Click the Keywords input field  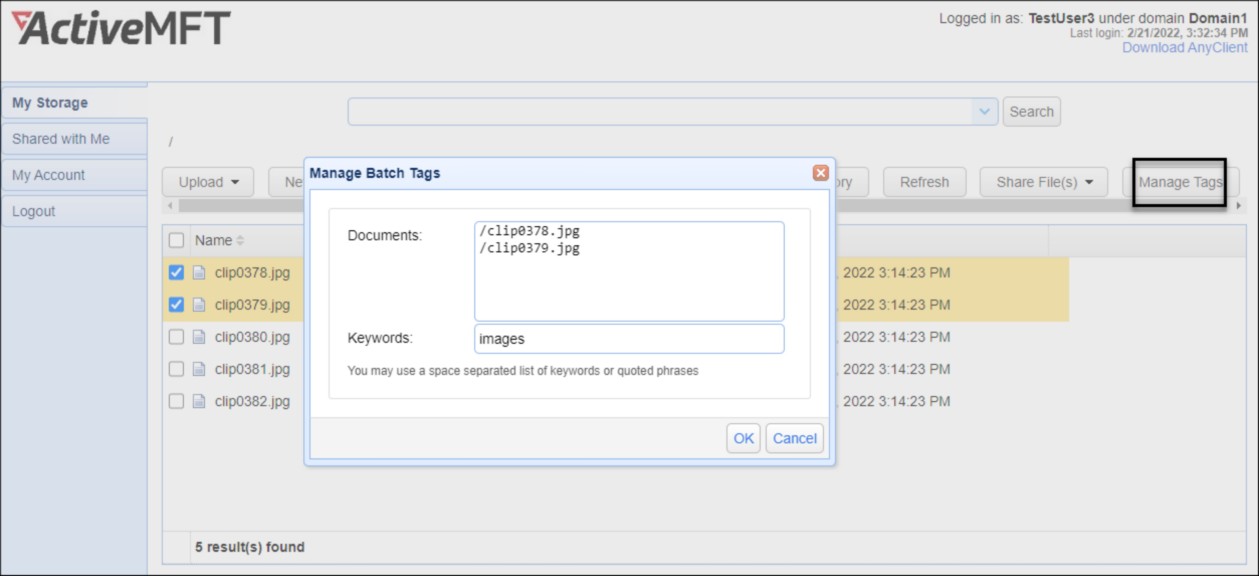629,339
